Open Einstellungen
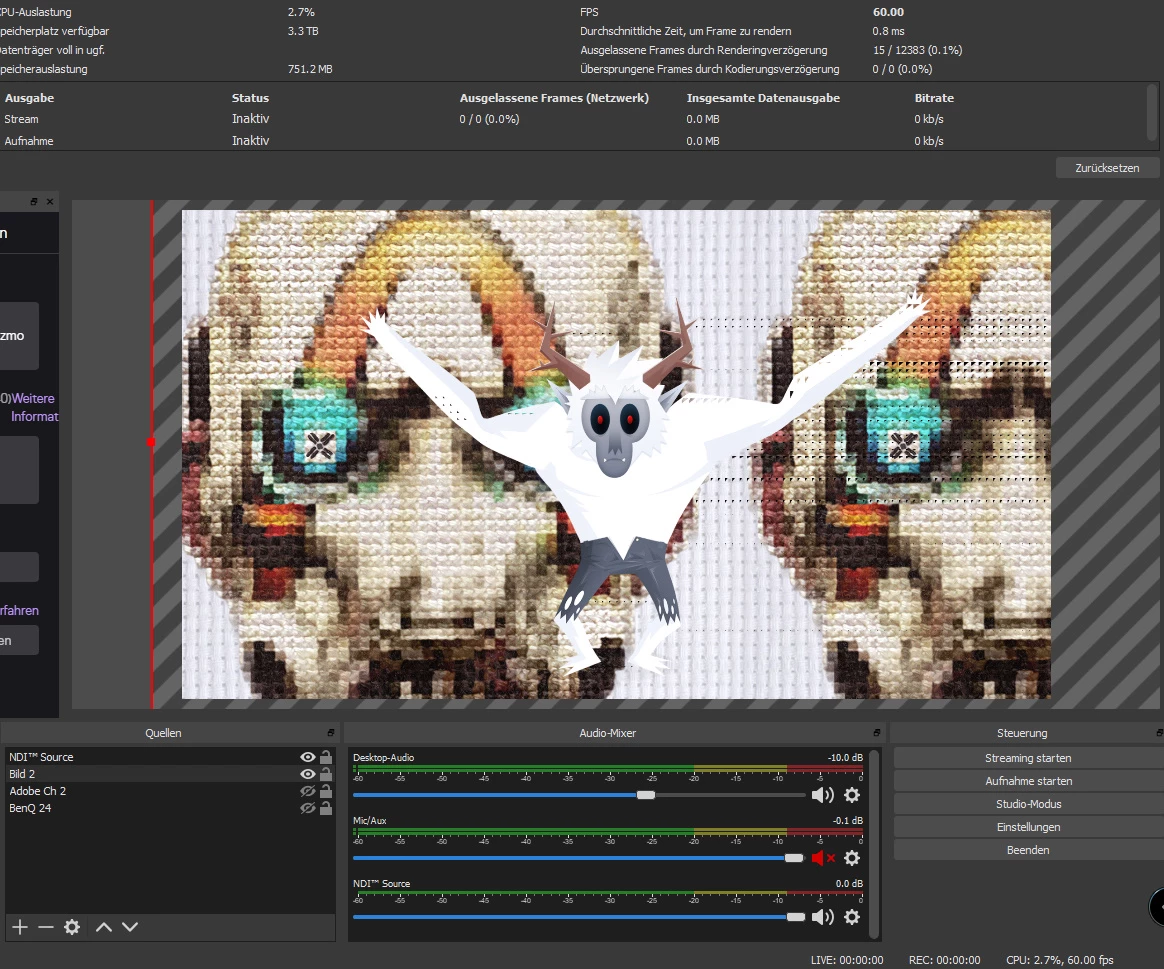The width and height of the screenshot is (1164, 969). coord(1028,827)
